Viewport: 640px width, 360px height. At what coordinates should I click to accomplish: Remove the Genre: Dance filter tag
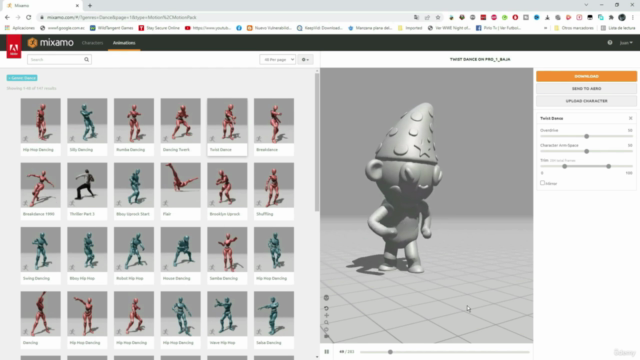[22, 78]
